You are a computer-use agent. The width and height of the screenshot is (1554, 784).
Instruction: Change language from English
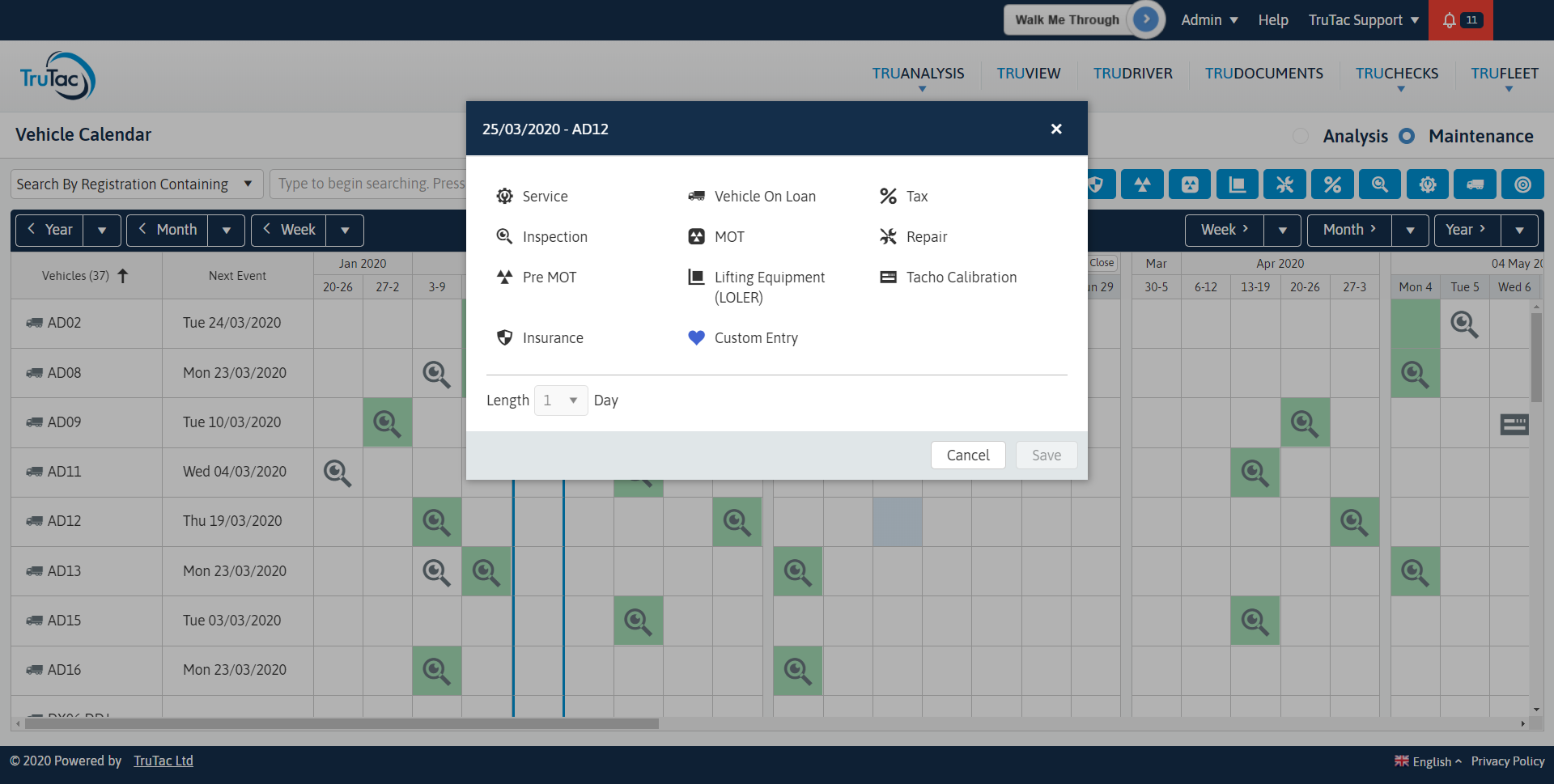[1429, 761]
